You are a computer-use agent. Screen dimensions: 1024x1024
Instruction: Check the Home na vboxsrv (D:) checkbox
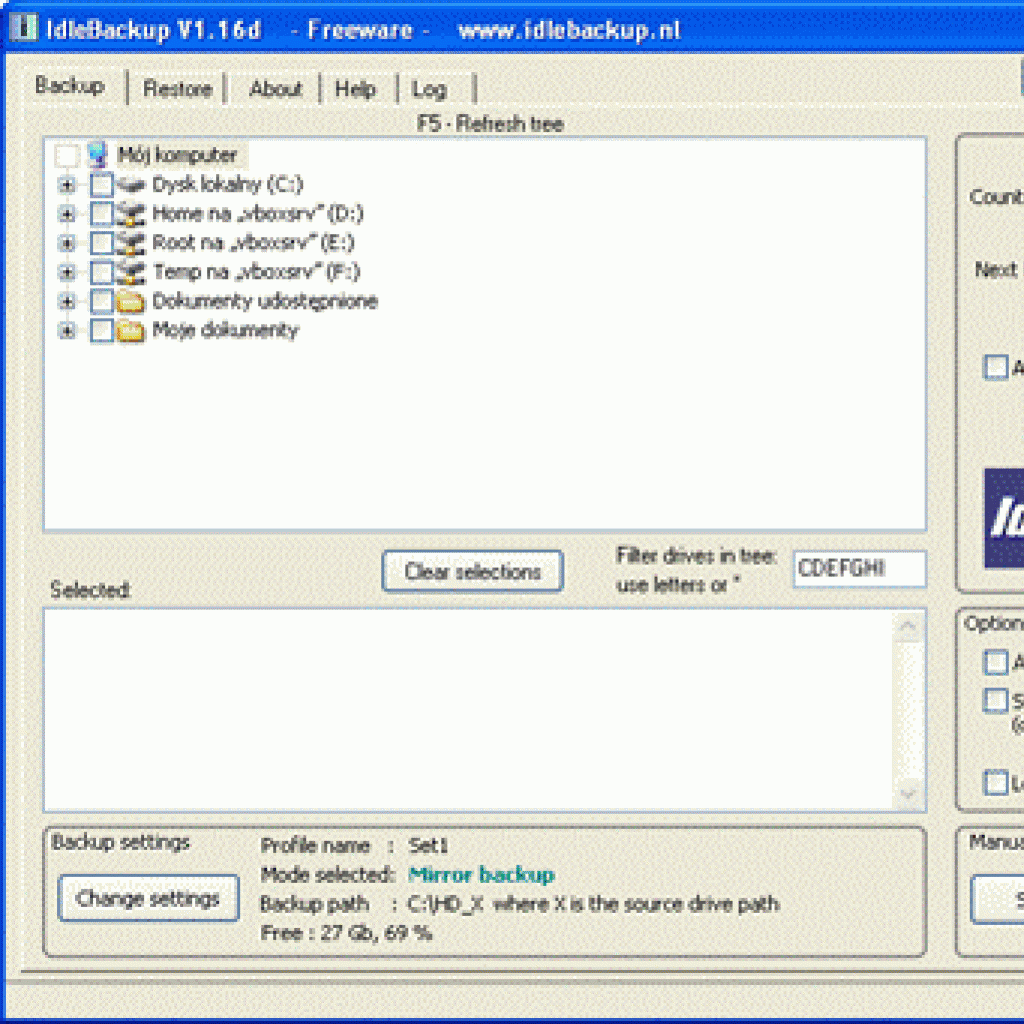pyautogui.click(x=101, y=214)
